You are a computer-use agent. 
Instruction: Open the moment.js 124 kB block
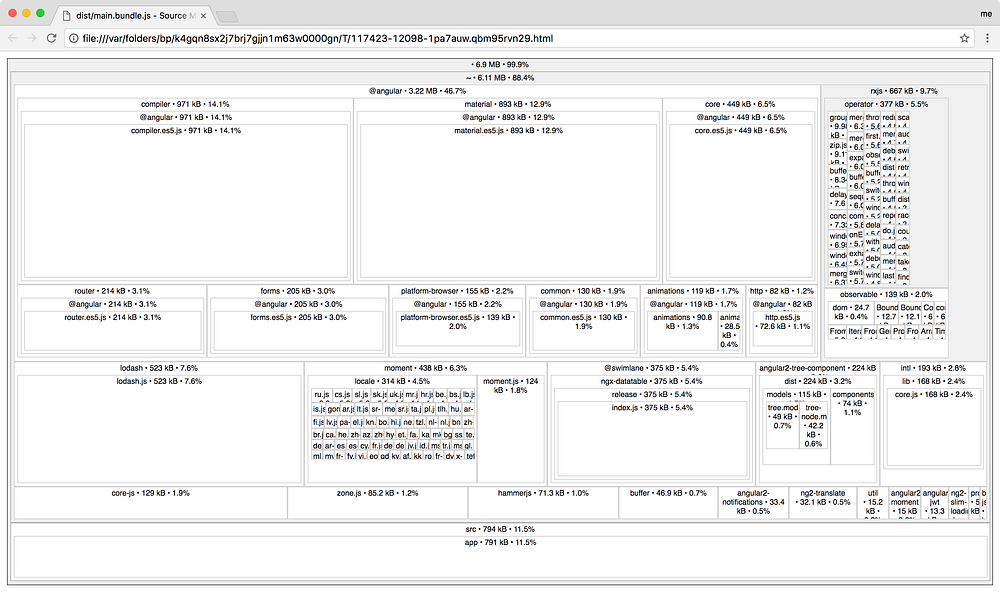(x=510, y=429)
